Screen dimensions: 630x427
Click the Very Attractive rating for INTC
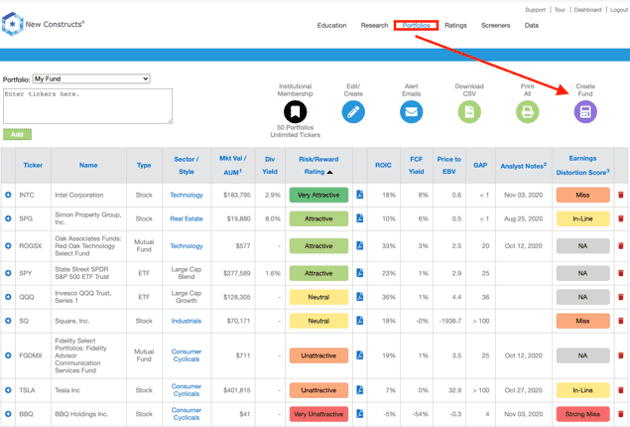coord(319,195)
